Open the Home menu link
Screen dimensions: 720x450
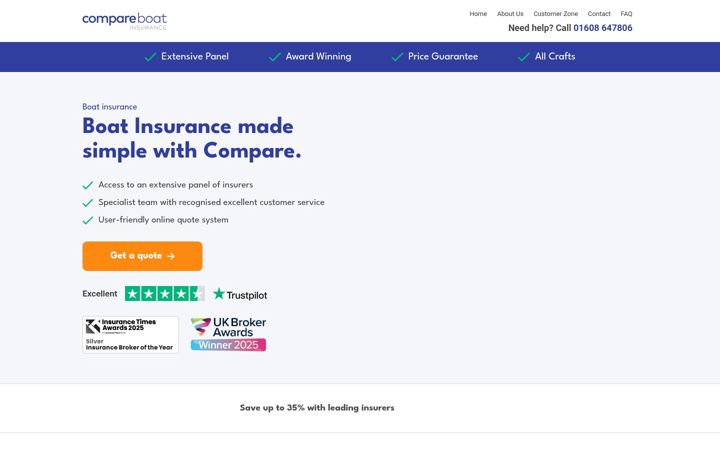(478, 14)
